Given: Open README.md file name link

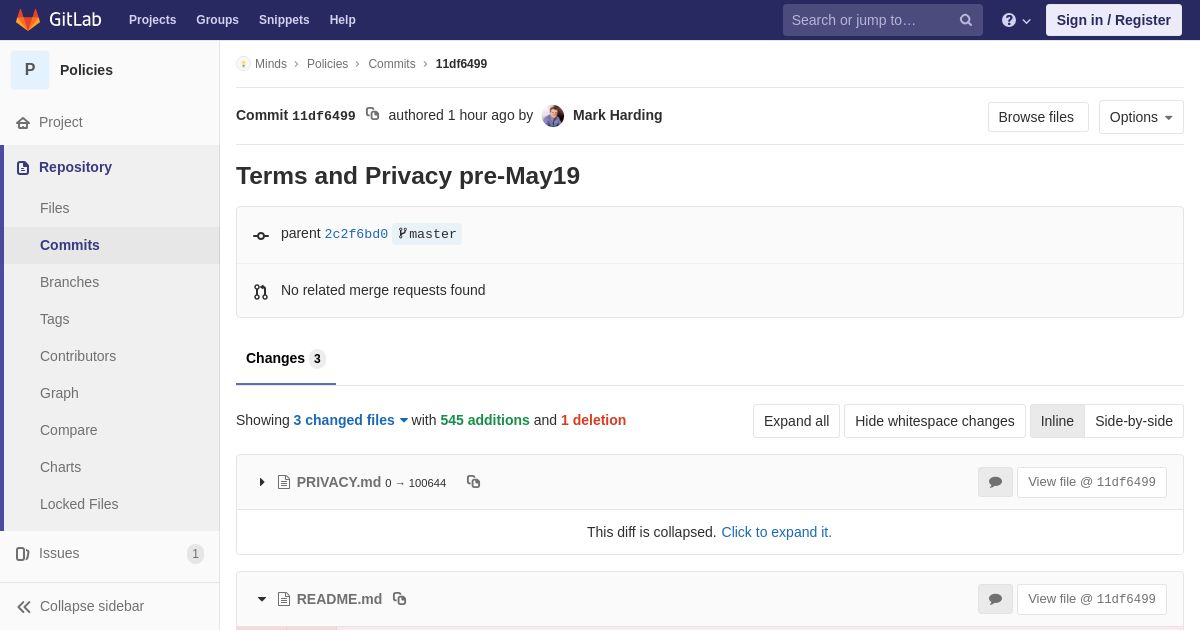Looking at the screenshot, I should (339, 599).
